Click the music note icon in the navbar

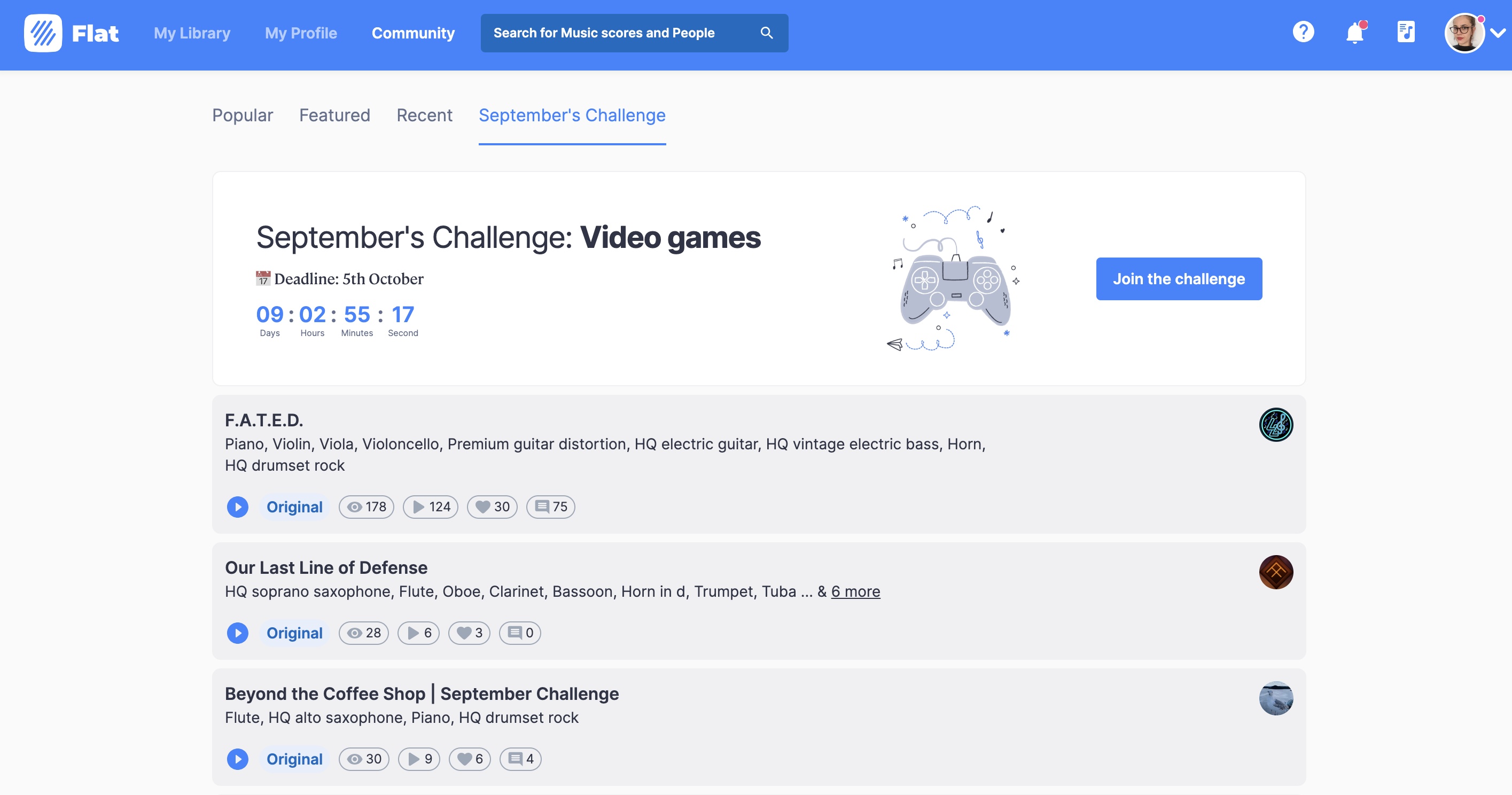pos(1405,32)
